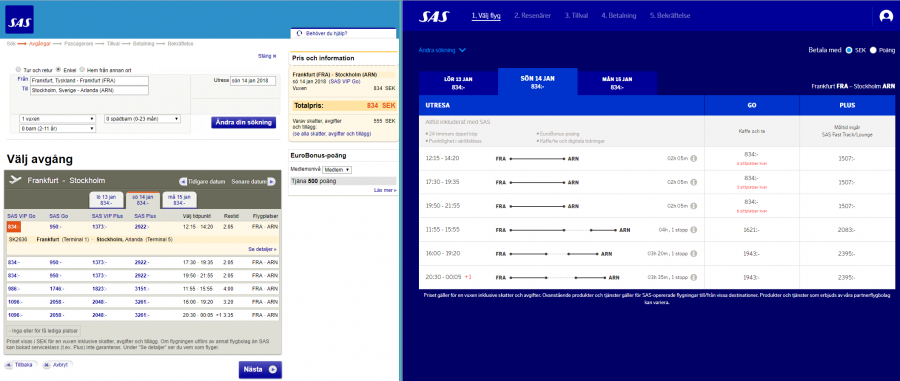Choose the Hem från annan ort option
This screenshot has width=900, height=381.
(82, 69)
